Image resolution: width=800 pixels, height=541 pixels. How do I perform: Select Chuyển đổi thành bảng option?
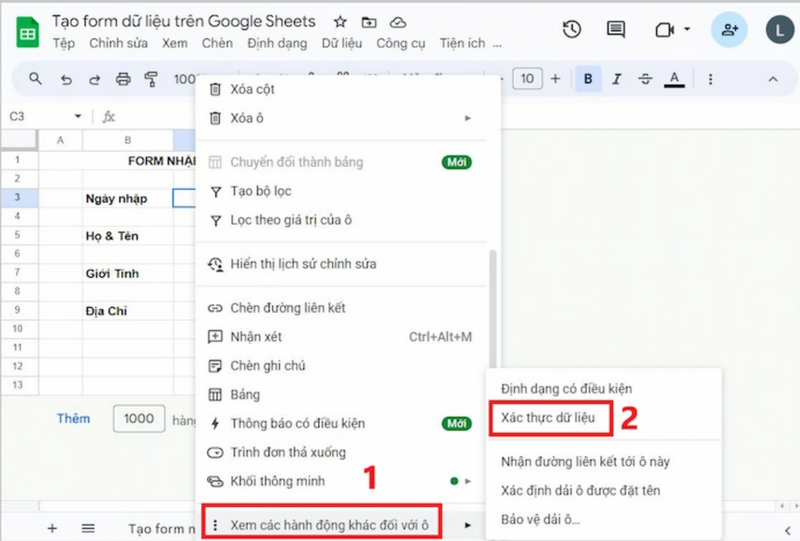coord(340,162)
